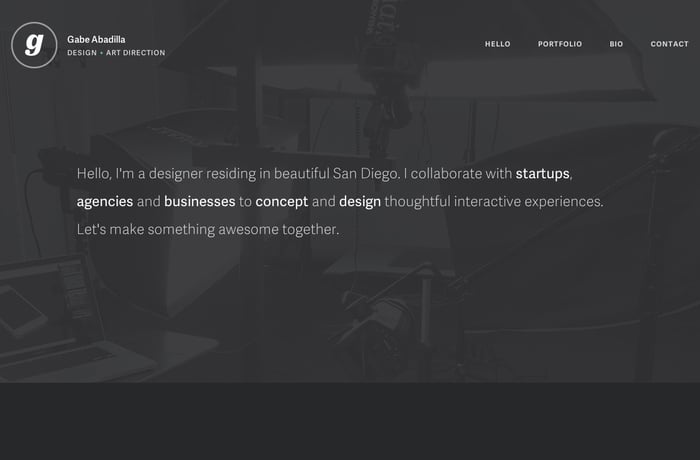Click the circular 'g' logo icon
Viewport: 700px width, 460px height.
[34, 45]
